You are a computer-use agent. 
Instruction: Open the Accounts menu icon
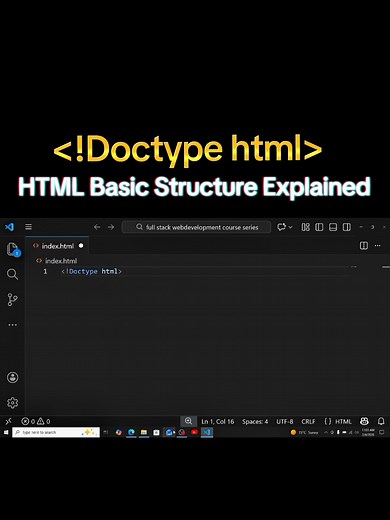click(x=13, y=377)
